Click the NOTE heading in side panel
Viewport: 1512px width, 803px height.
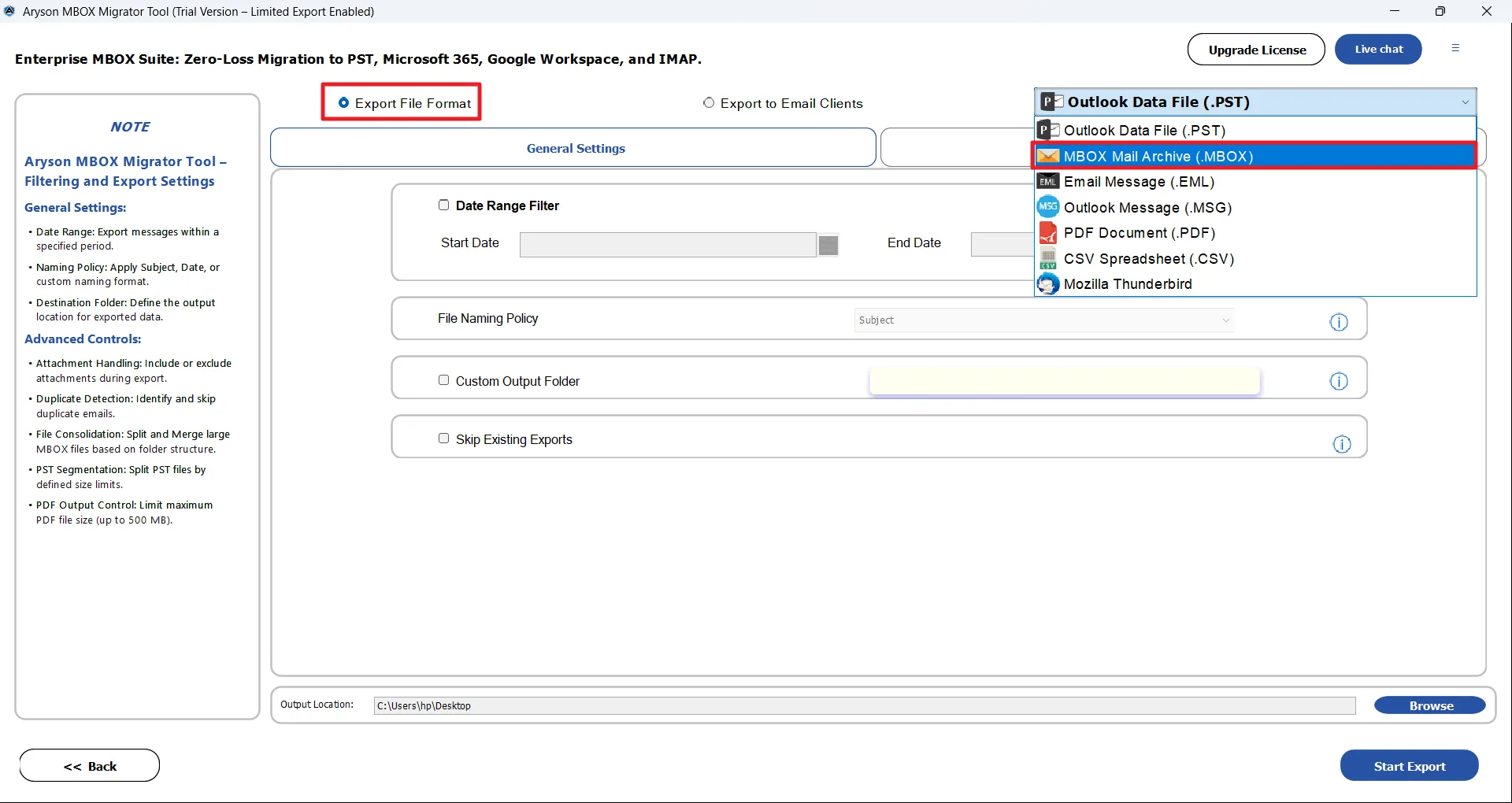click(131, 127)
